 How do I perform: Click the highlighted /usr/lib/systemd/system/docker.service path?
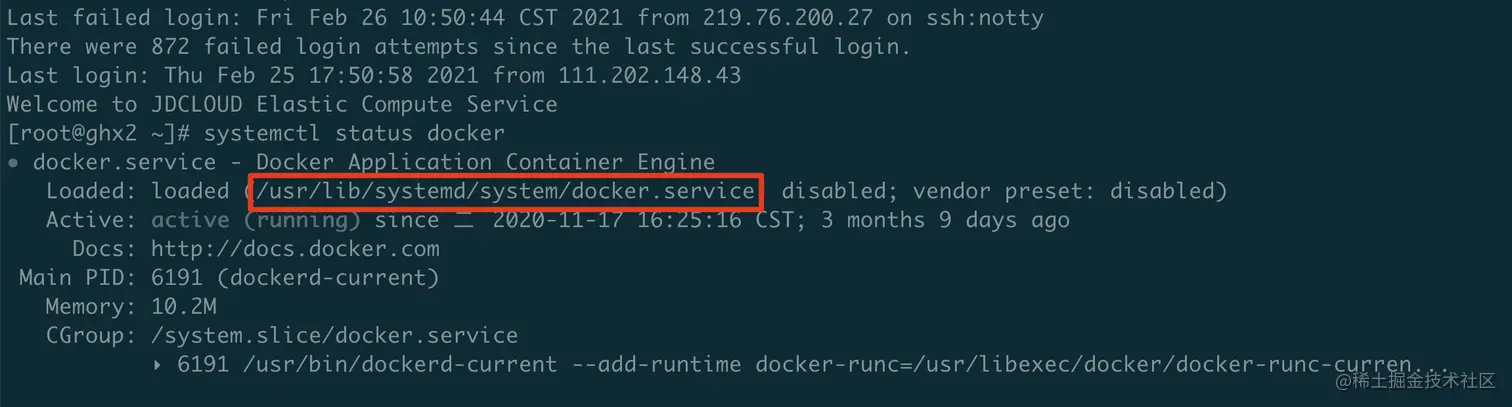click(505, 191)
